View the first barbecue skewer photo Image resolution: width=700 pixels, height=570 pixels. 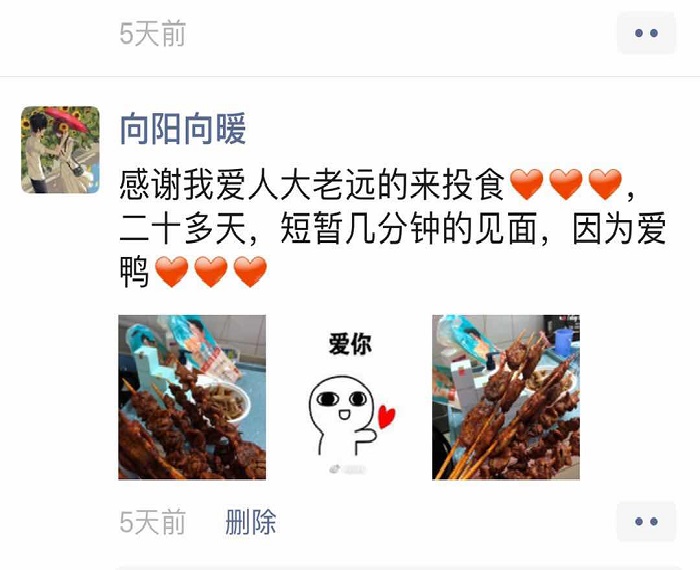(192, 397)
